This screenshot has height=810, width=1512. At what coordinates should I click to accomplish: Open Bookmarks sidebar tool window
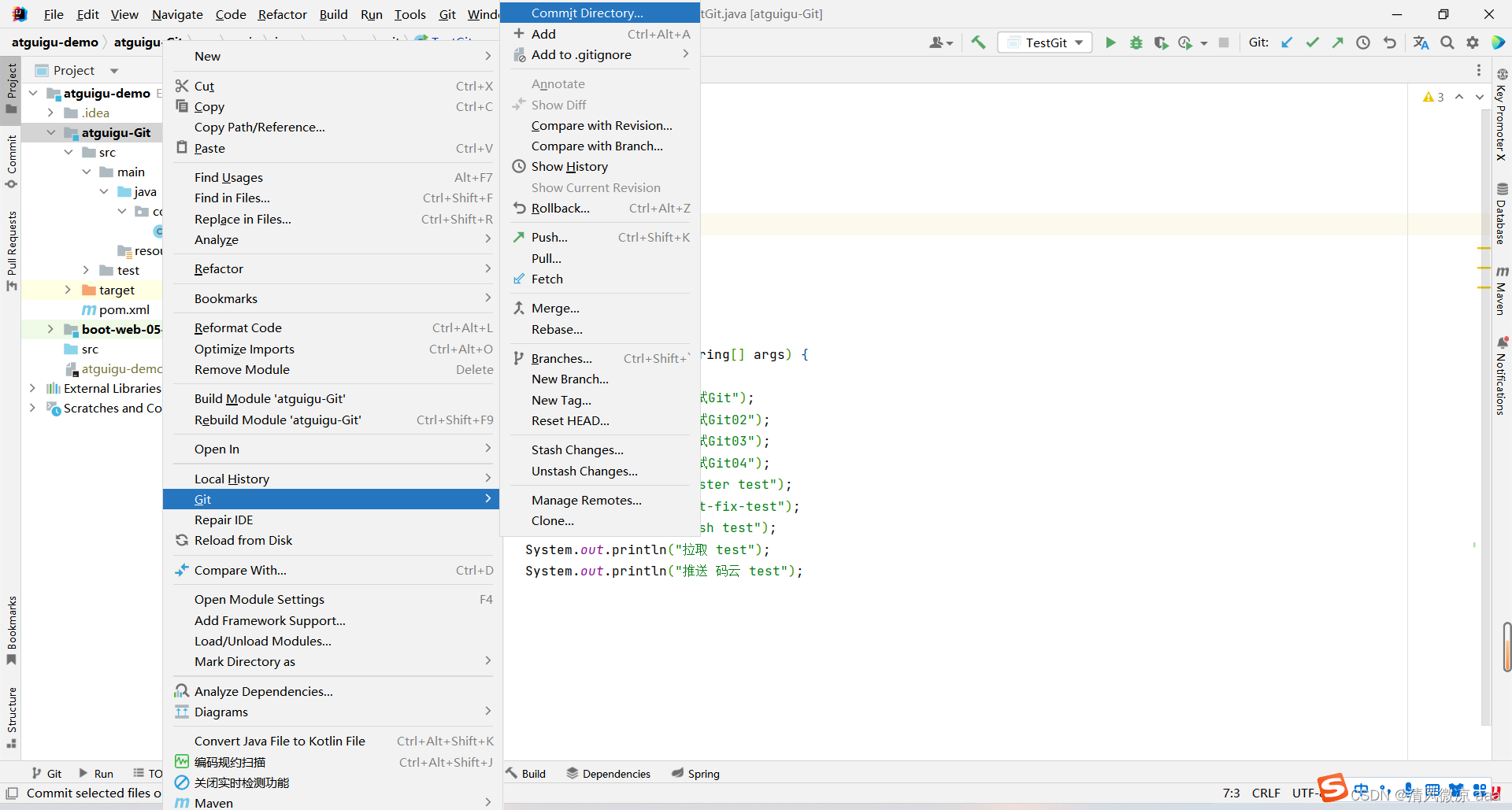click(11, 630)
